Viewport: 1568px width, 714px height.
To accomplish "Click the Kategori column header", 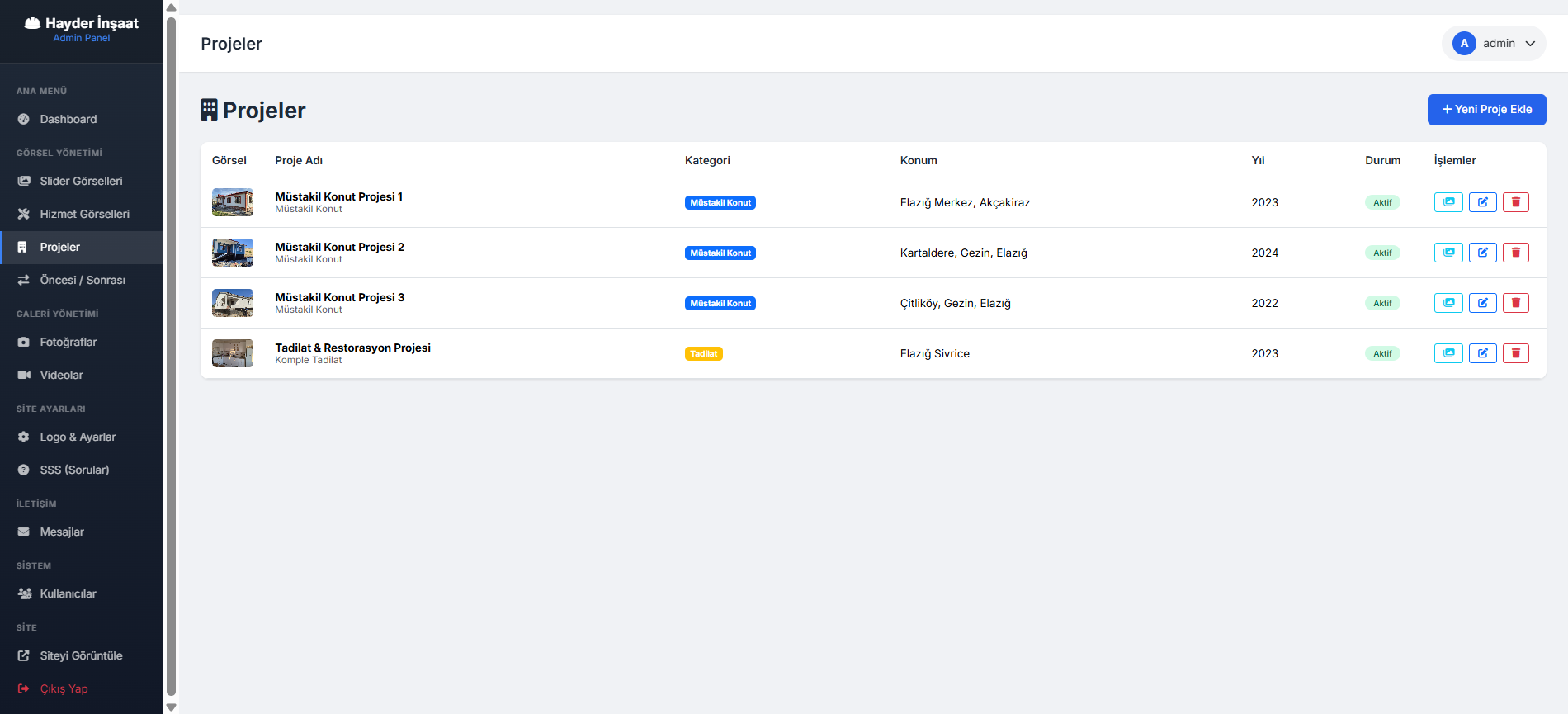I will click(x=707, y=160).
